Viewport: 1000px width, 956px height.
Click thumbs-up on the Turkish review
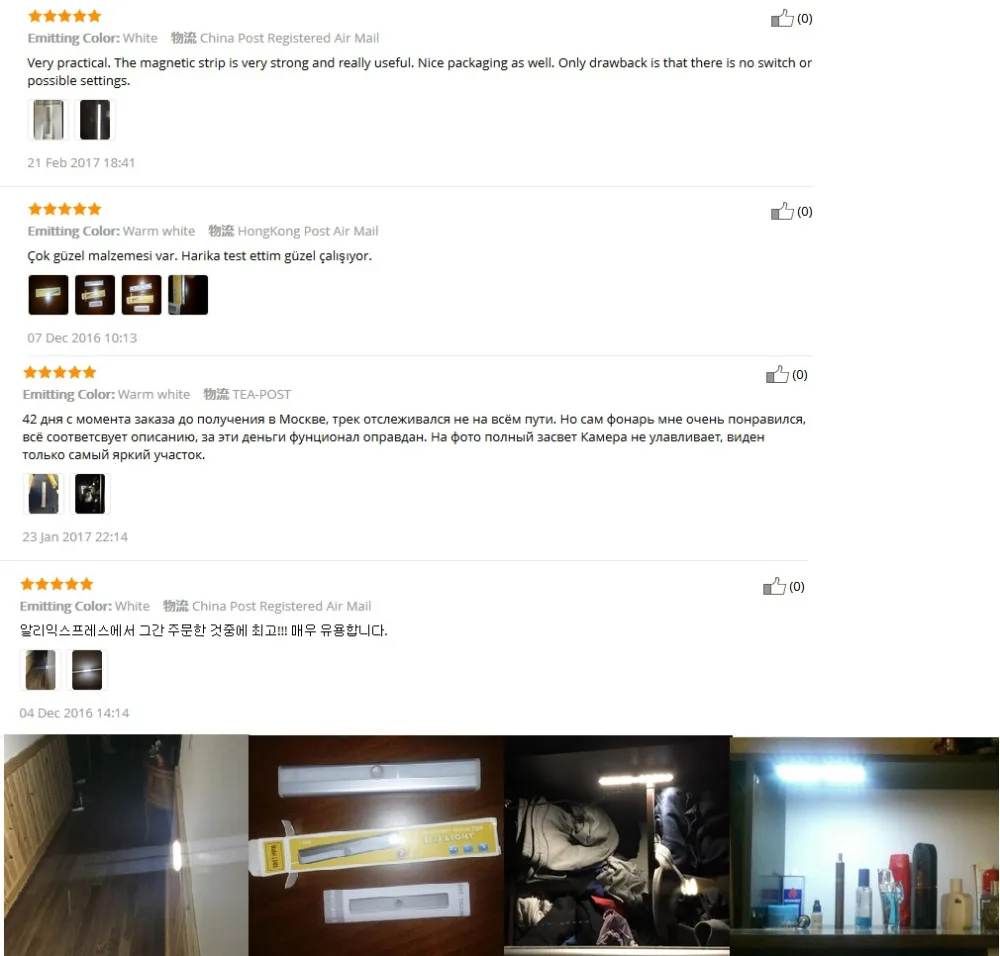[782, 211]
